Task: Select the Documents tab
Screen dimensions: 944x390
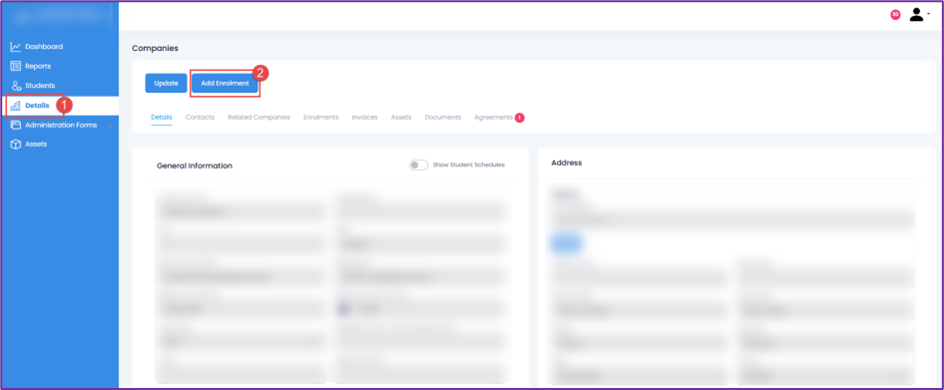Action: (442, 117)
